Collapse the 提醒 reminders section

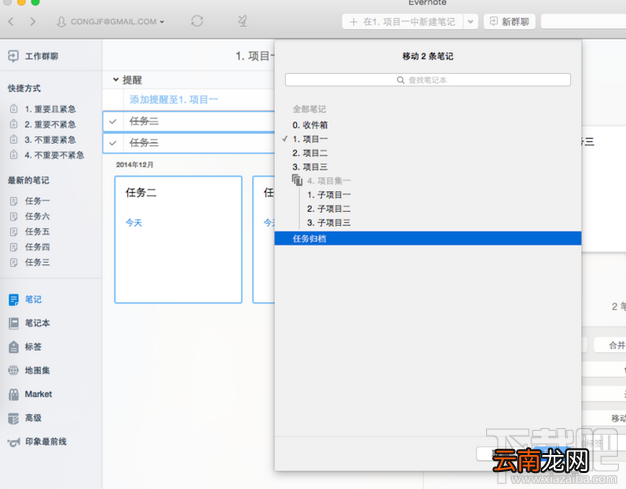116,80
